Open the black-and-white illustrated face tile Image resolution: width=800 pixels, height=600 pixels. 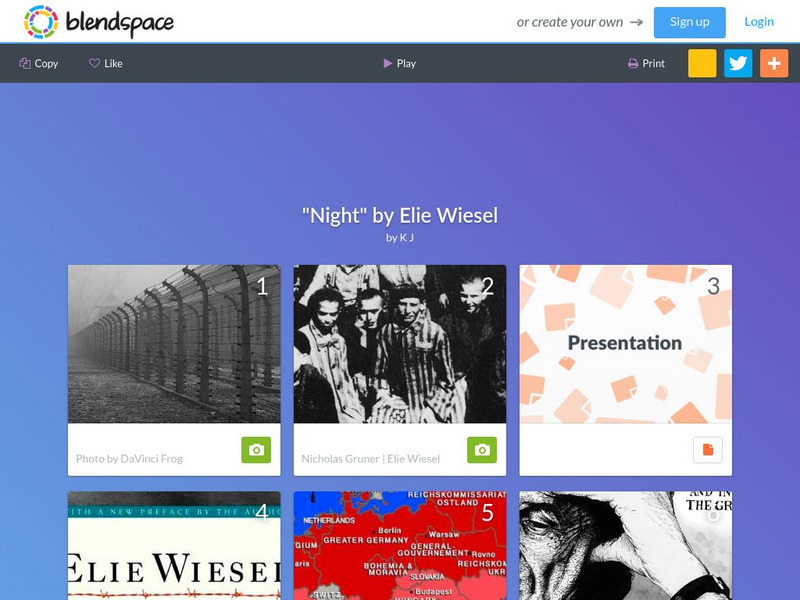626,545
